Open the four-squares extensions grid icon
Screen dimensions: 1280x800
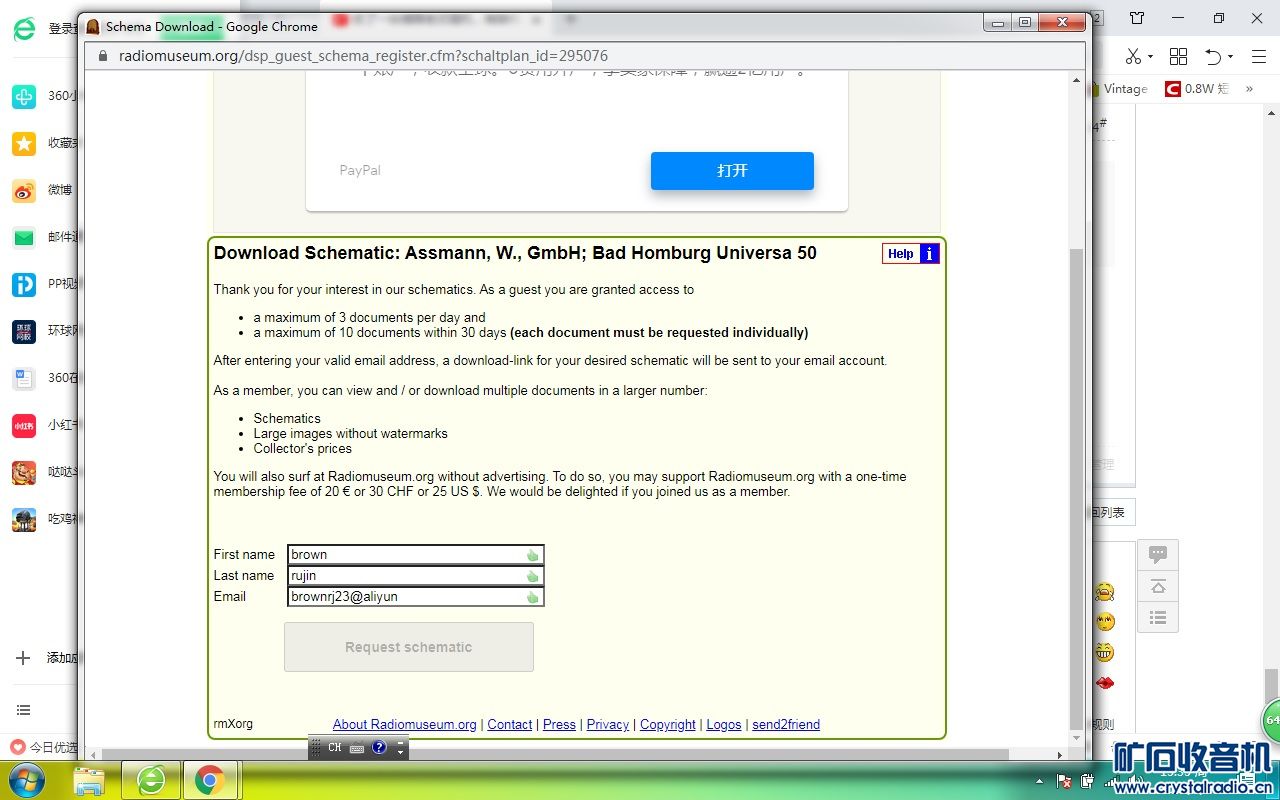click(1179, 56)
